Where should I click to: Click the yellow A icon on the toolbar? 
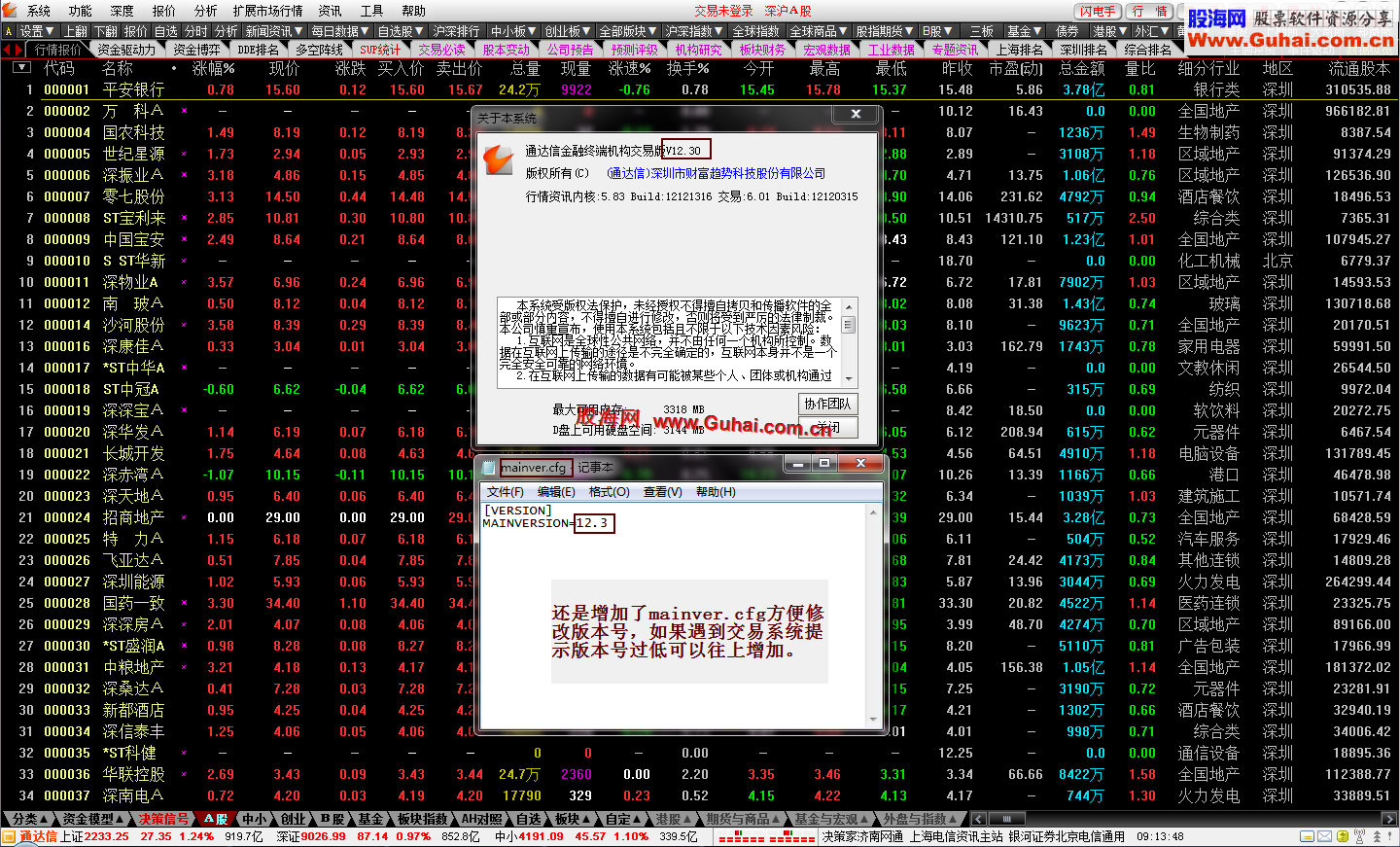tap(9, 31)
